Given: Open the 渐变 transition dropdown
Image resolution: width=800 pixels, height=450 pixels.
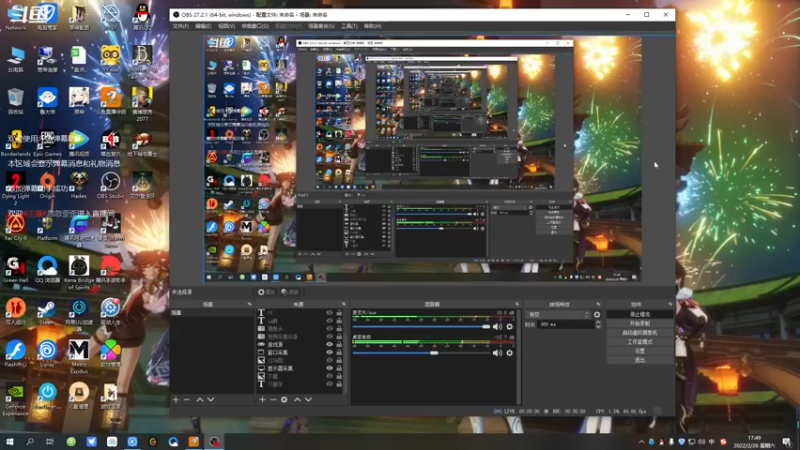Looking at the screenshot, I should tap(558, 315).
